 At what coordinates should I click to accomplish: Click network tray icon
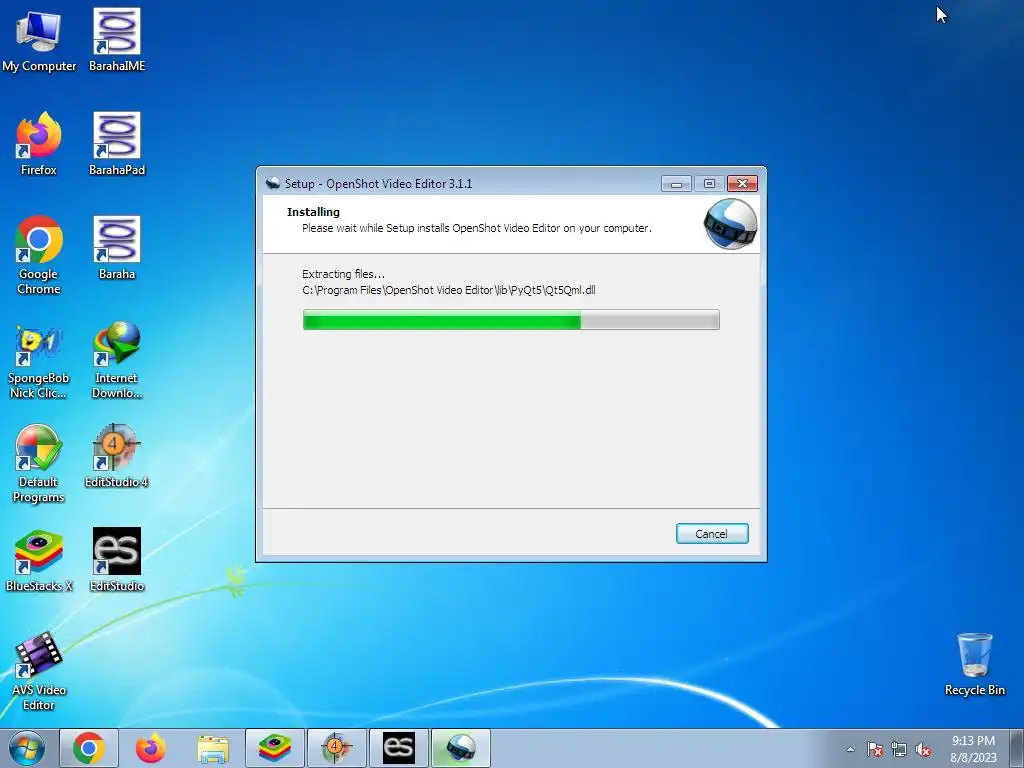(899, 749)
